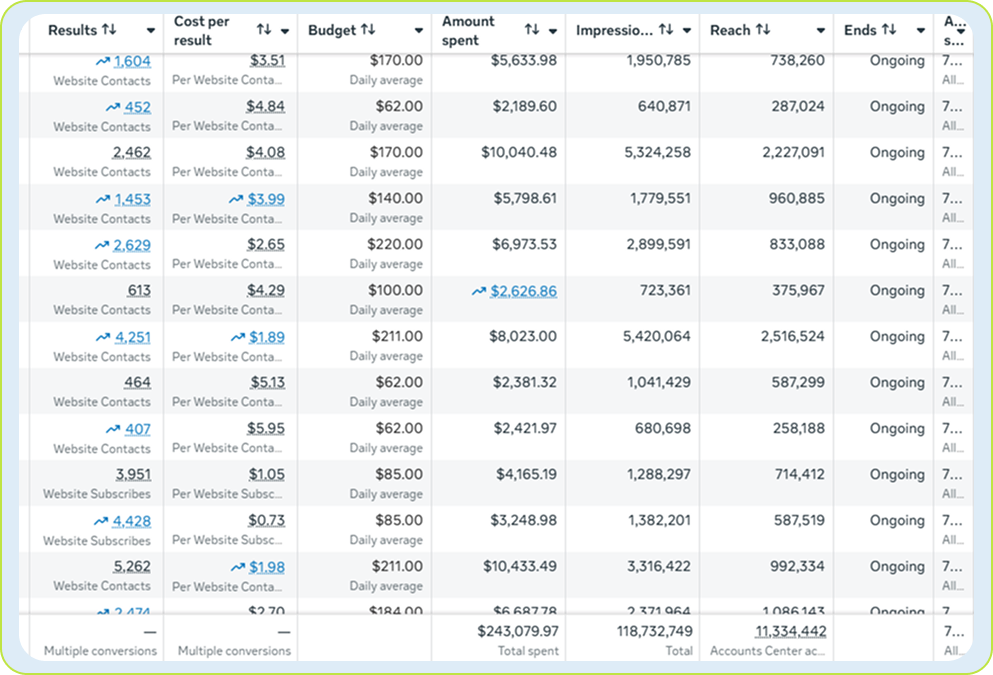Sort Impressions column using arrows icon
993x675 pixels.
pos(666,30)
